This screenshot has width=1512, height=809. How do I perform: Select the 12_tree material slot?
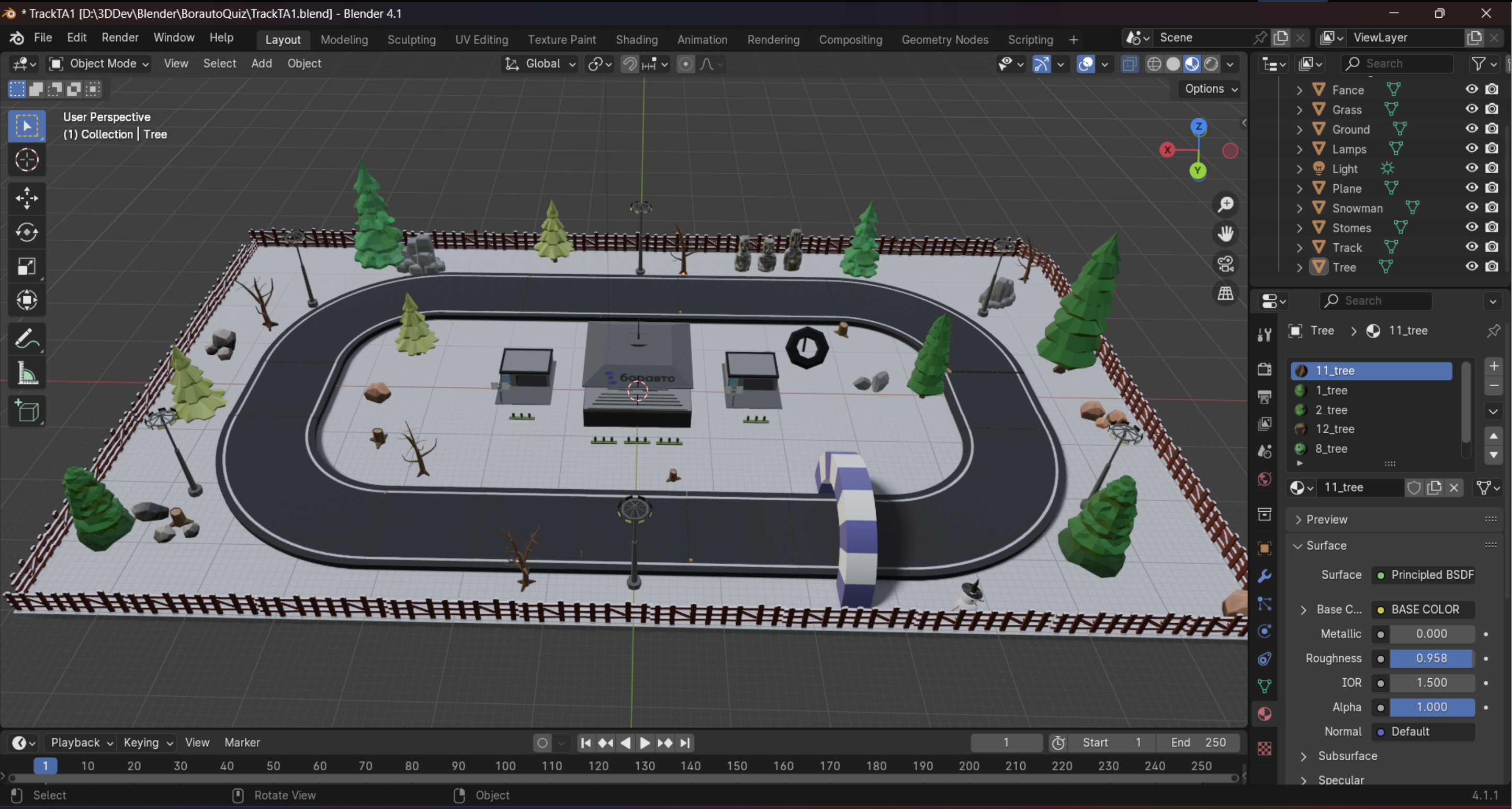coord(1334,429)
